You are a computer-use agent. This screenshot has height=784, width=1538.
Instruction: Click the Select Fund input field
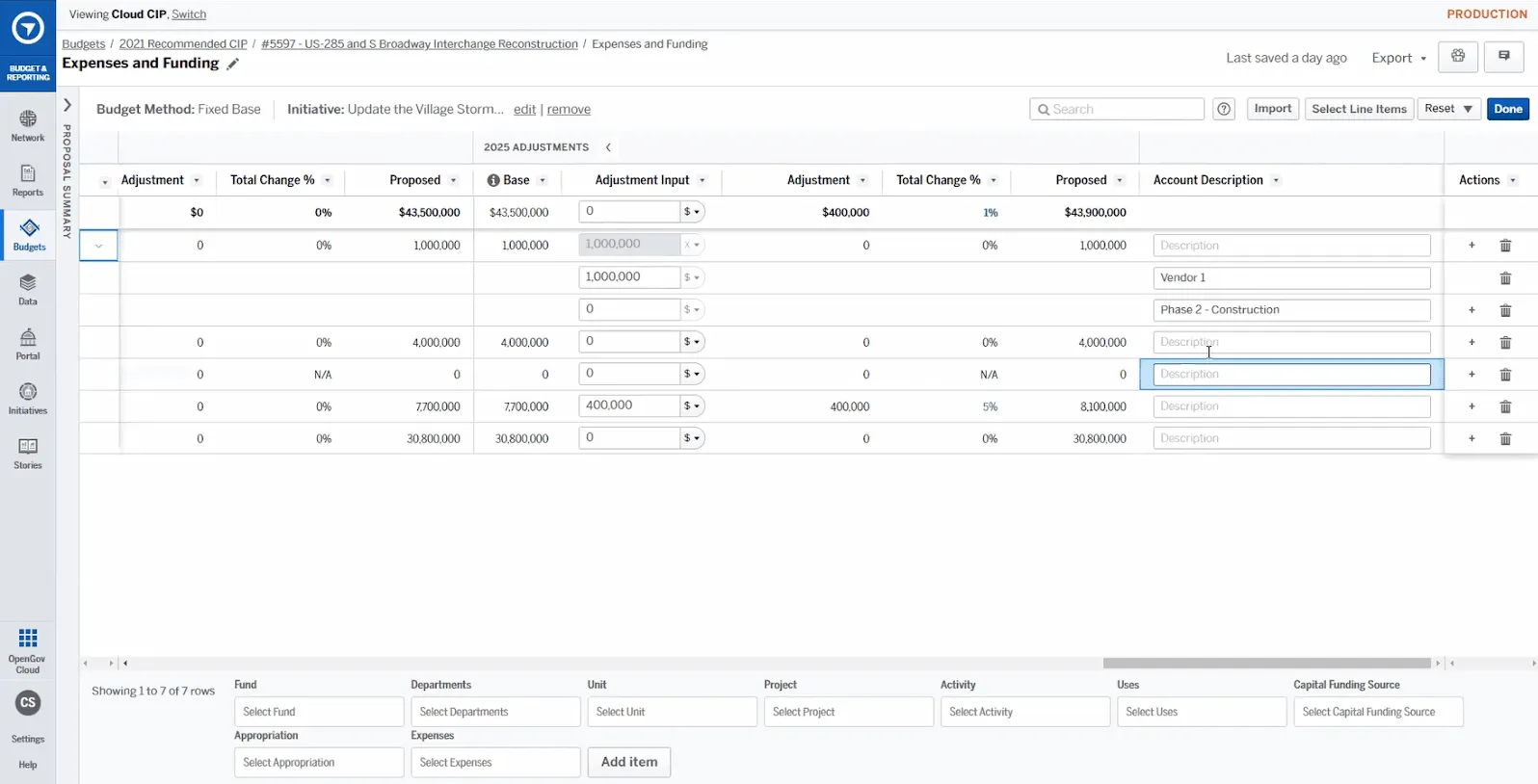click(319, 712)
